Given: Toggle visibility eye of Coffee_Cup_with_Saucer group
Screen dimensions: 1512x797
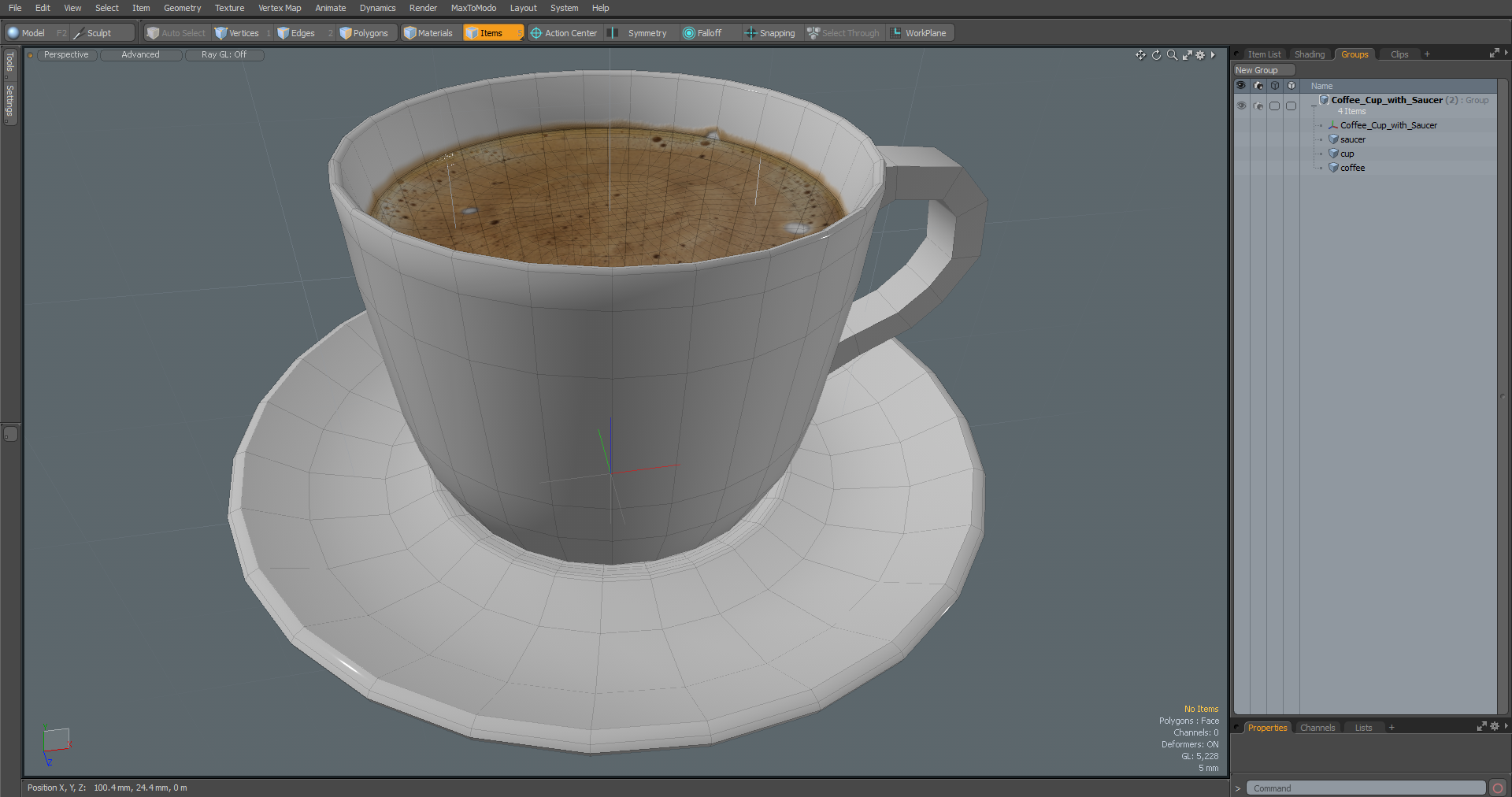Looking at the screenshot, I should pyautogui.click(x=1241, y=106).
